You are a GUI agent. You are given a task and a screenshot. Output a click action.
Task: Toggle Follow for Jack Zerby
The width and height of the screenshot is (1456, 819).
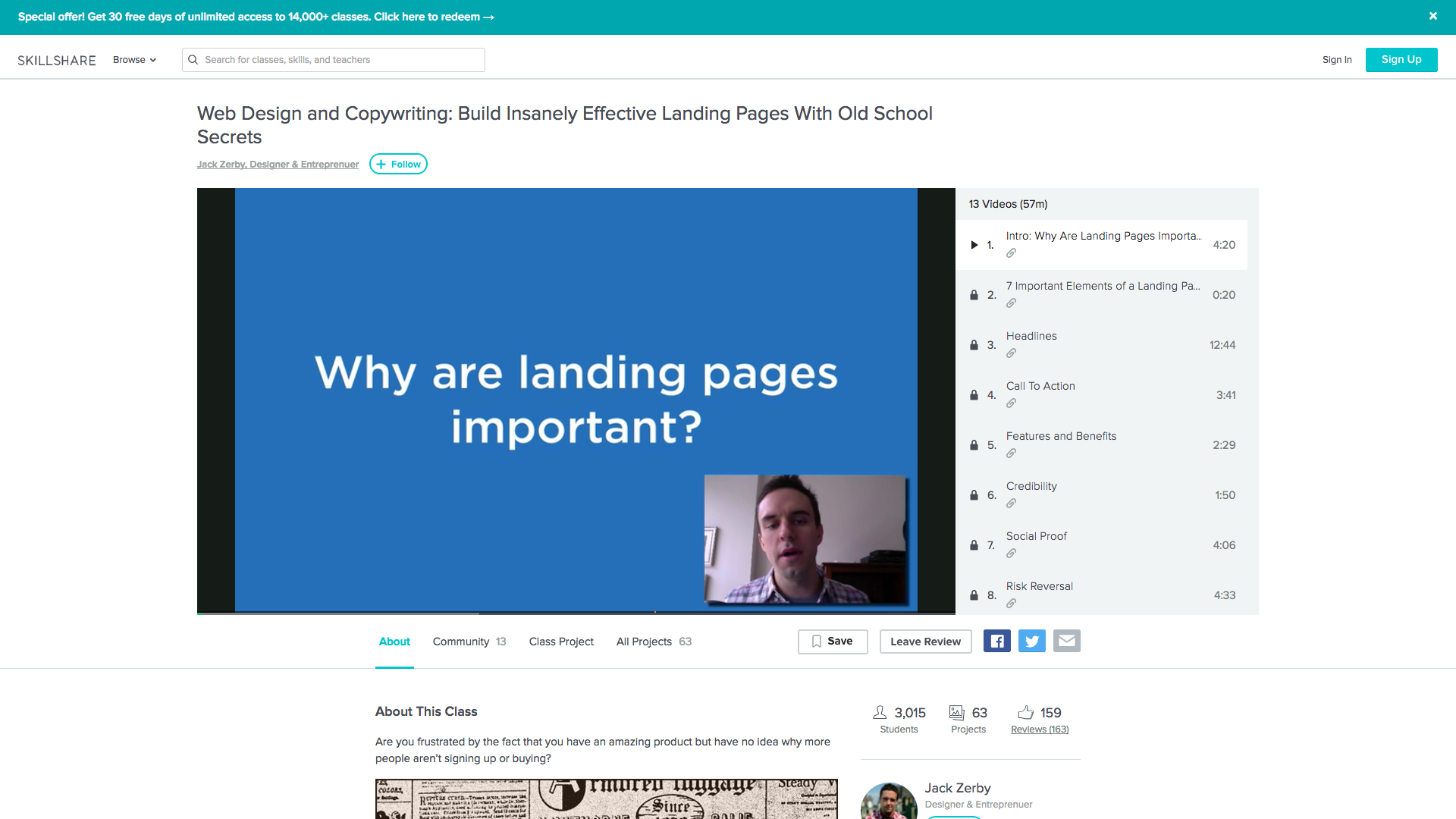[398, 164]
